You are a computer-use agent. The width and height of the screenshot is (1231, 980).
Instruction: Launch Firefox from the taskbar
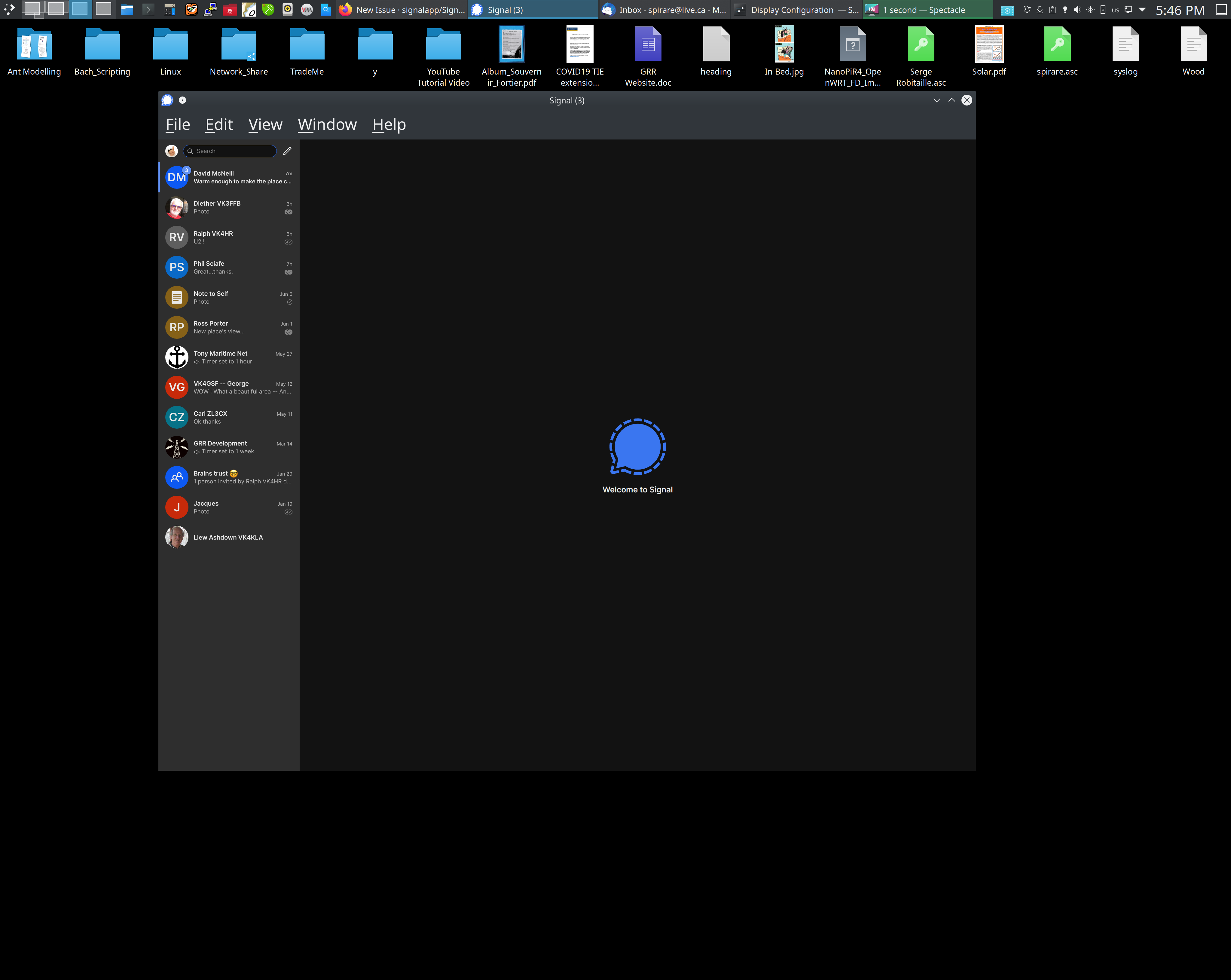click(345, 10)
